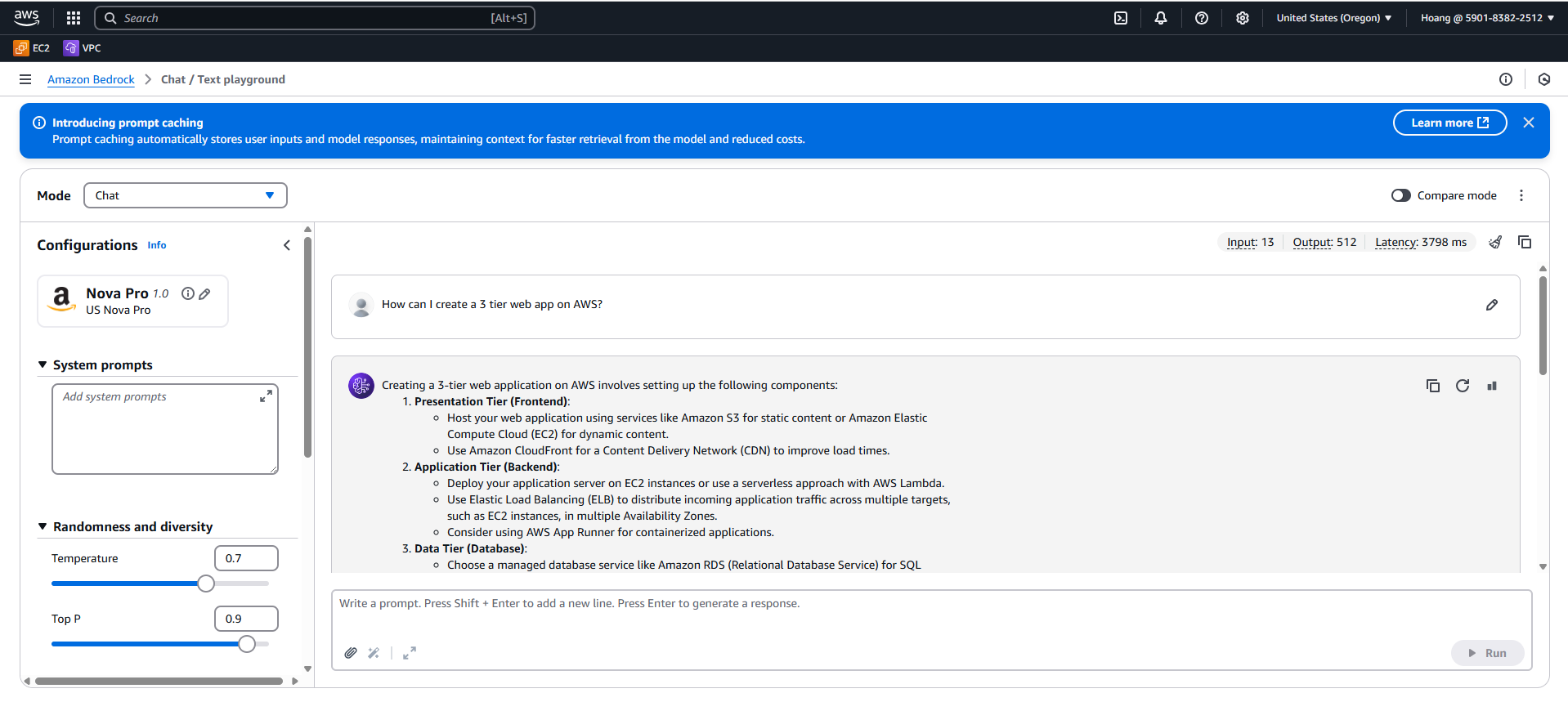Open the VPC shortcut in favorites bar

click(83, 48)
